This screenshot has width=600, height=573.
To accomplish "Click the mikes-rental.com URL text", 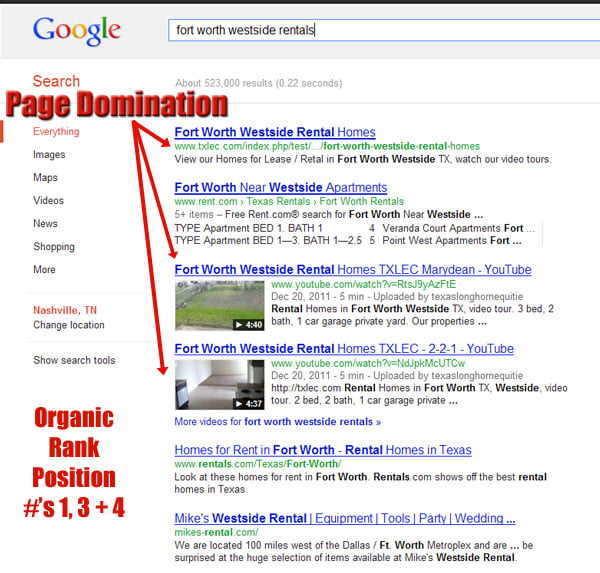I will coord(216,532).
